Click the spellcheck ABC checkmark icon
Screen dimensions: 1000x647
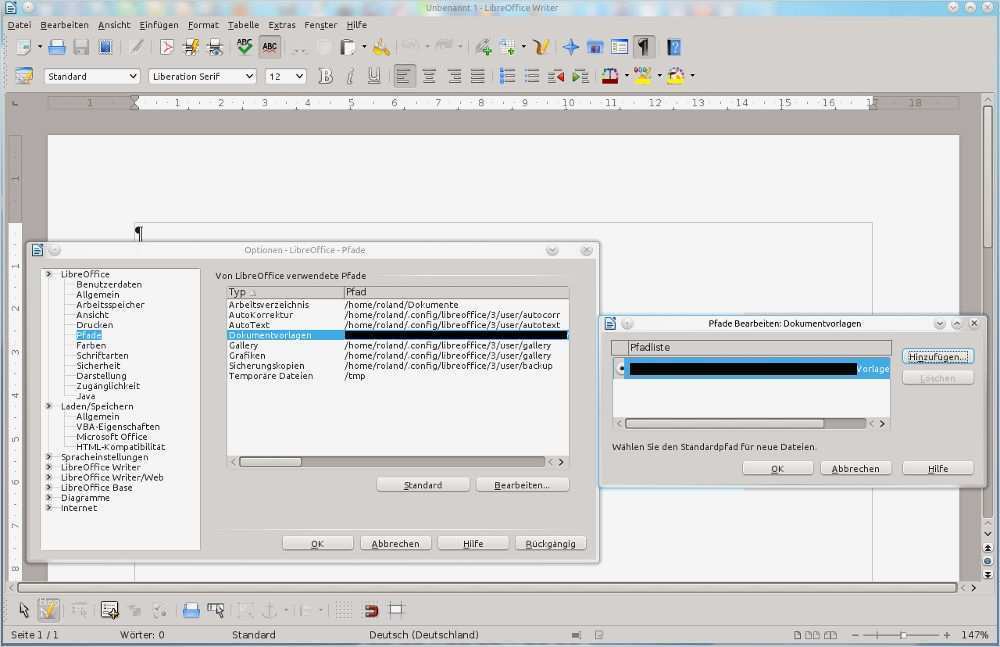coord(244,47)
